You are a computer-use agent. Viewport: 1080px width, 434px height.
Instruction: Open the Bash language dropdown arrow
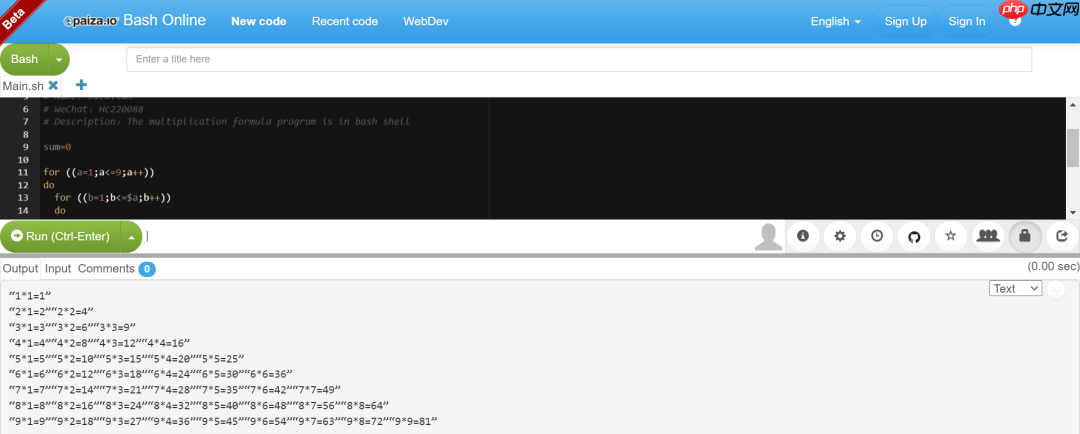pyautogui.click(x=59, y=59)
